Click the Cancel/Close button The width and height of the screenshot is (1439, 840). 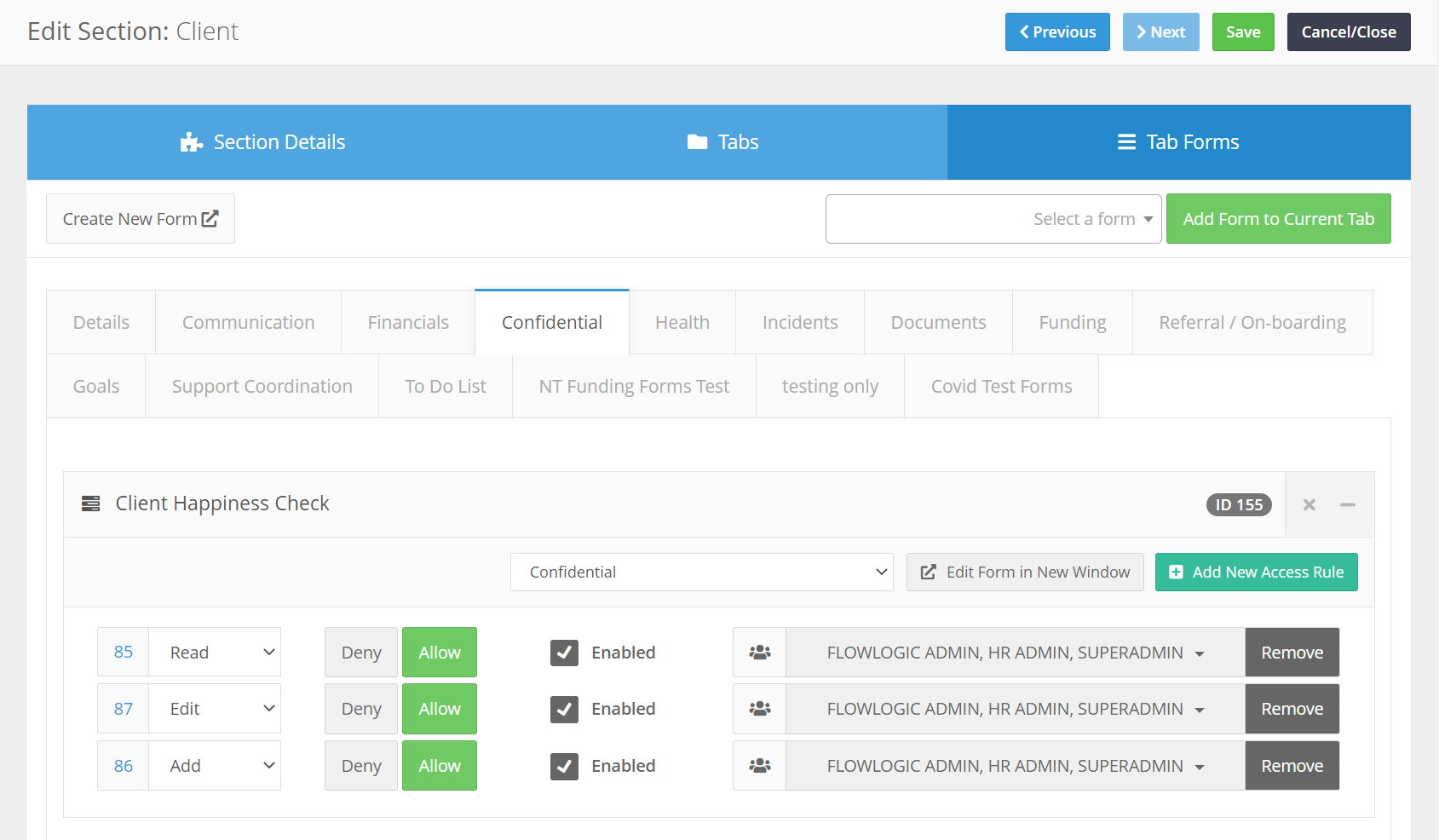[1349, 32]
